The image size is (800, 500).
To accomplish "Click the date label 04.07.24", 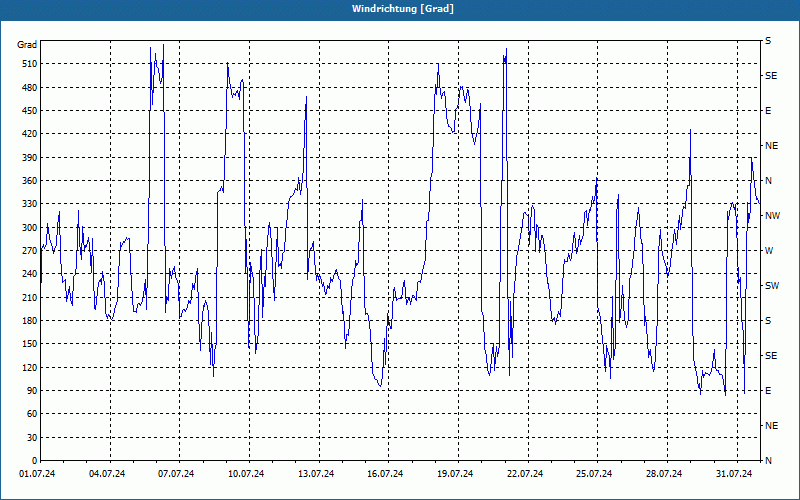I will 107,474.
